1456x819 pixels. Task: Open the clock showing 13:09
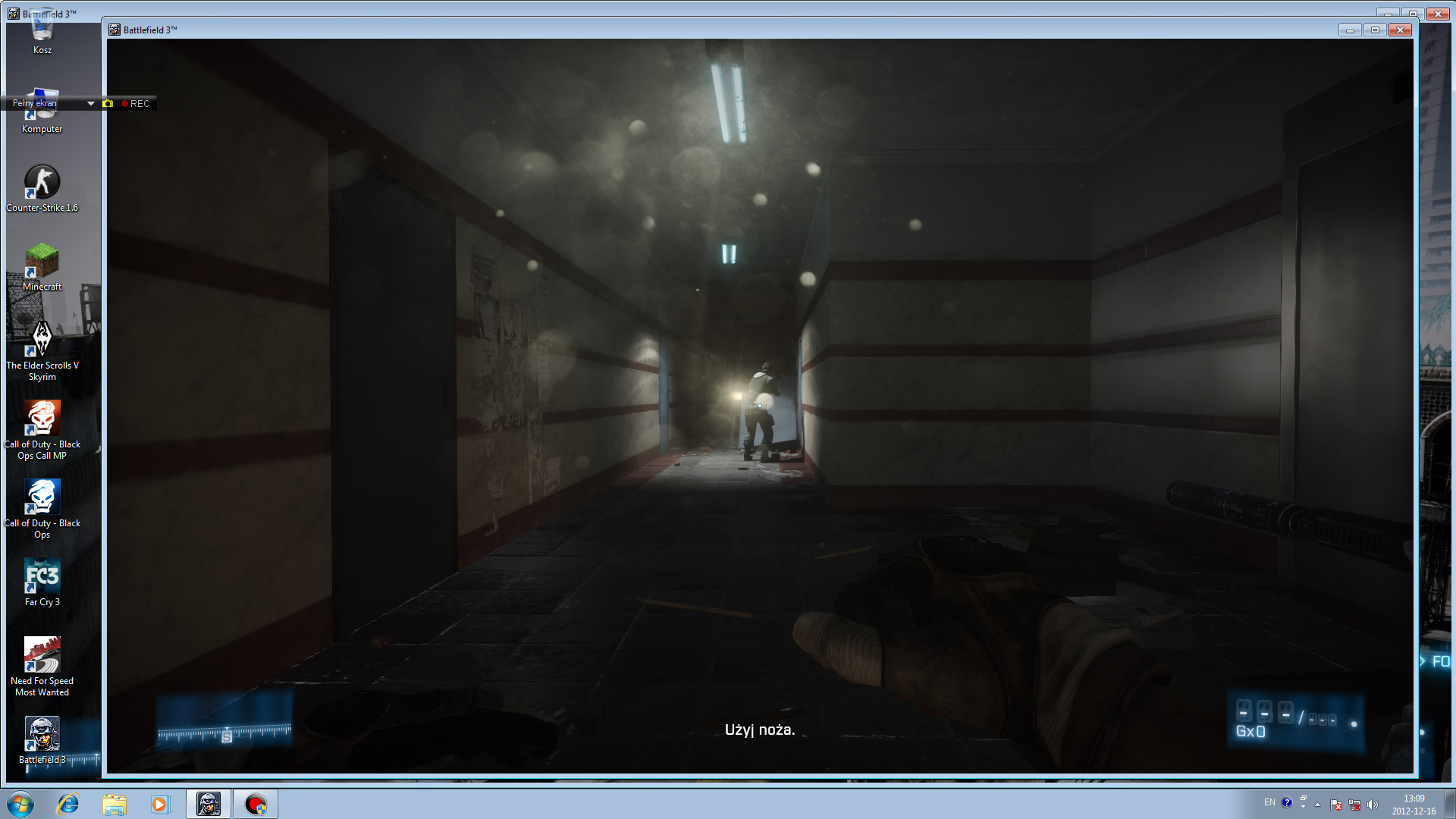[1414, 804]
